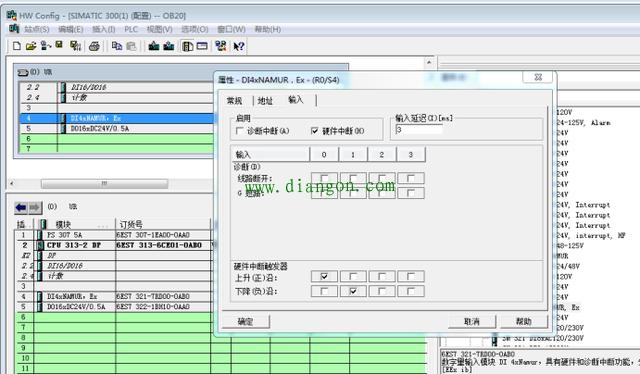Confirm the dialog with 确定 button
640x374 pixels.
pyautogui.click(x=246, y=322)
